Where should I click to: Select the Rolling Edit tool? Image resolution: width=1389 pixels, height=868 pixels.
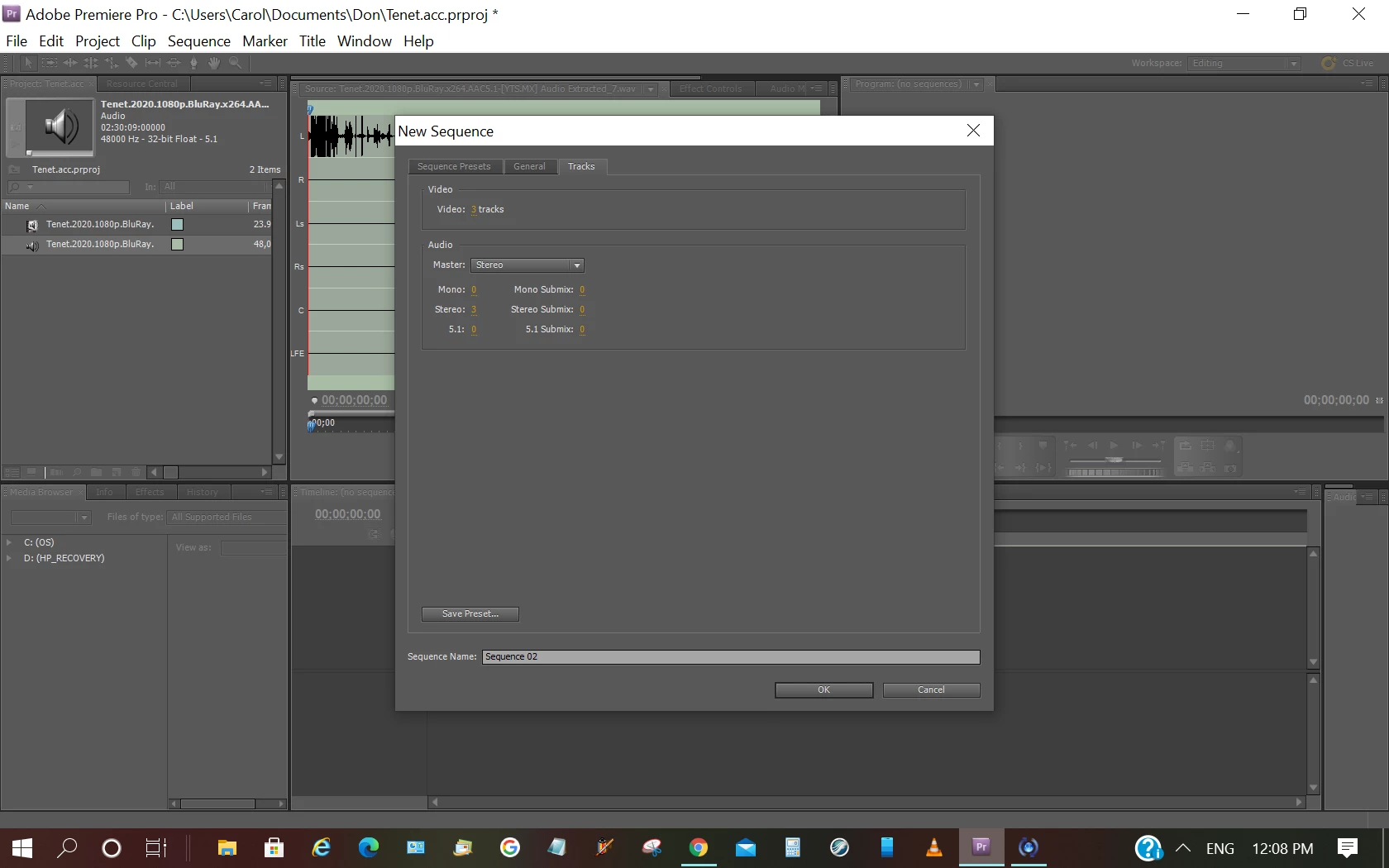point(91,63)
